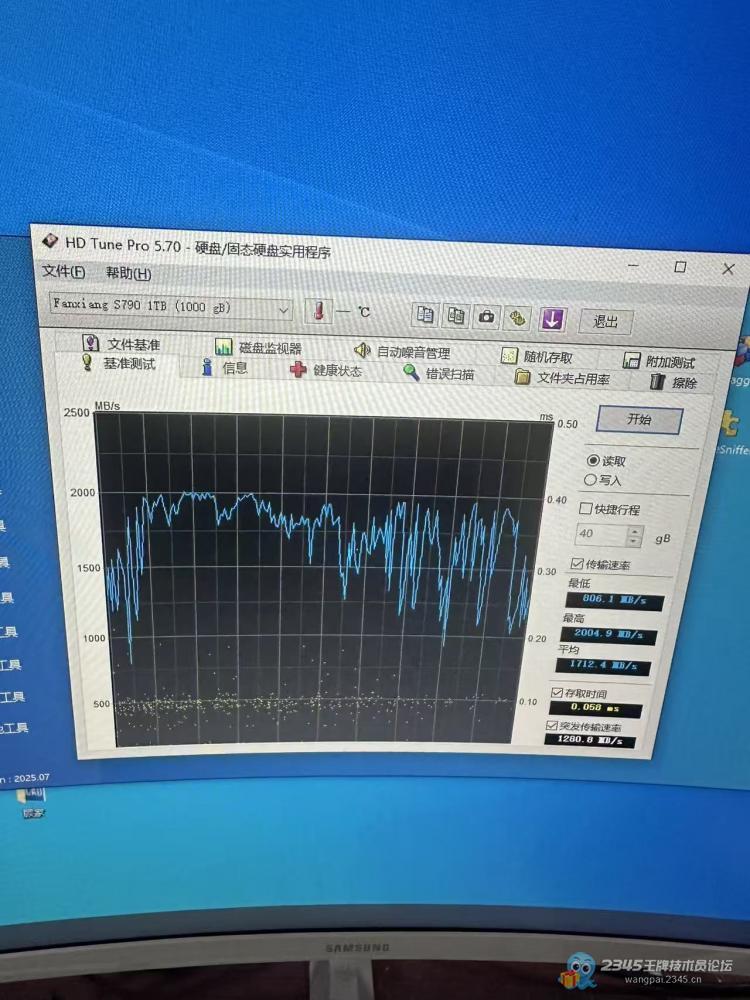Screen dimensions: 750x1000
Task: Switch to the 错误扫描 error scan tab
Action: [x=438, y=374]
